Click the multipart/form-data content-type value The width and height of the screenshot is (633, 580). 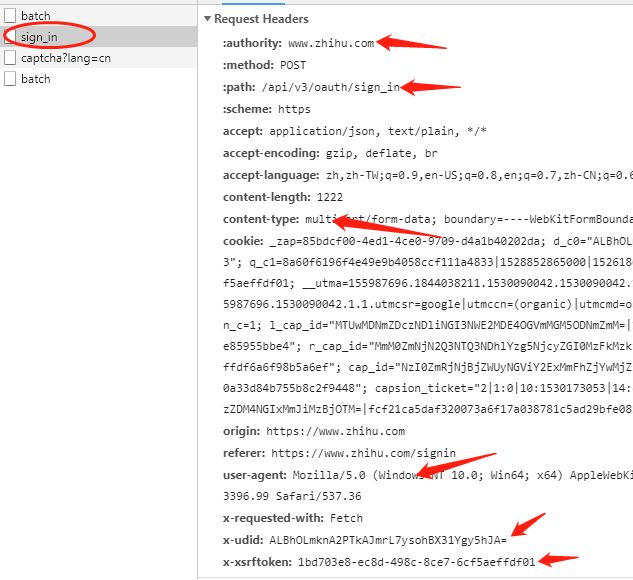[469, 219]
